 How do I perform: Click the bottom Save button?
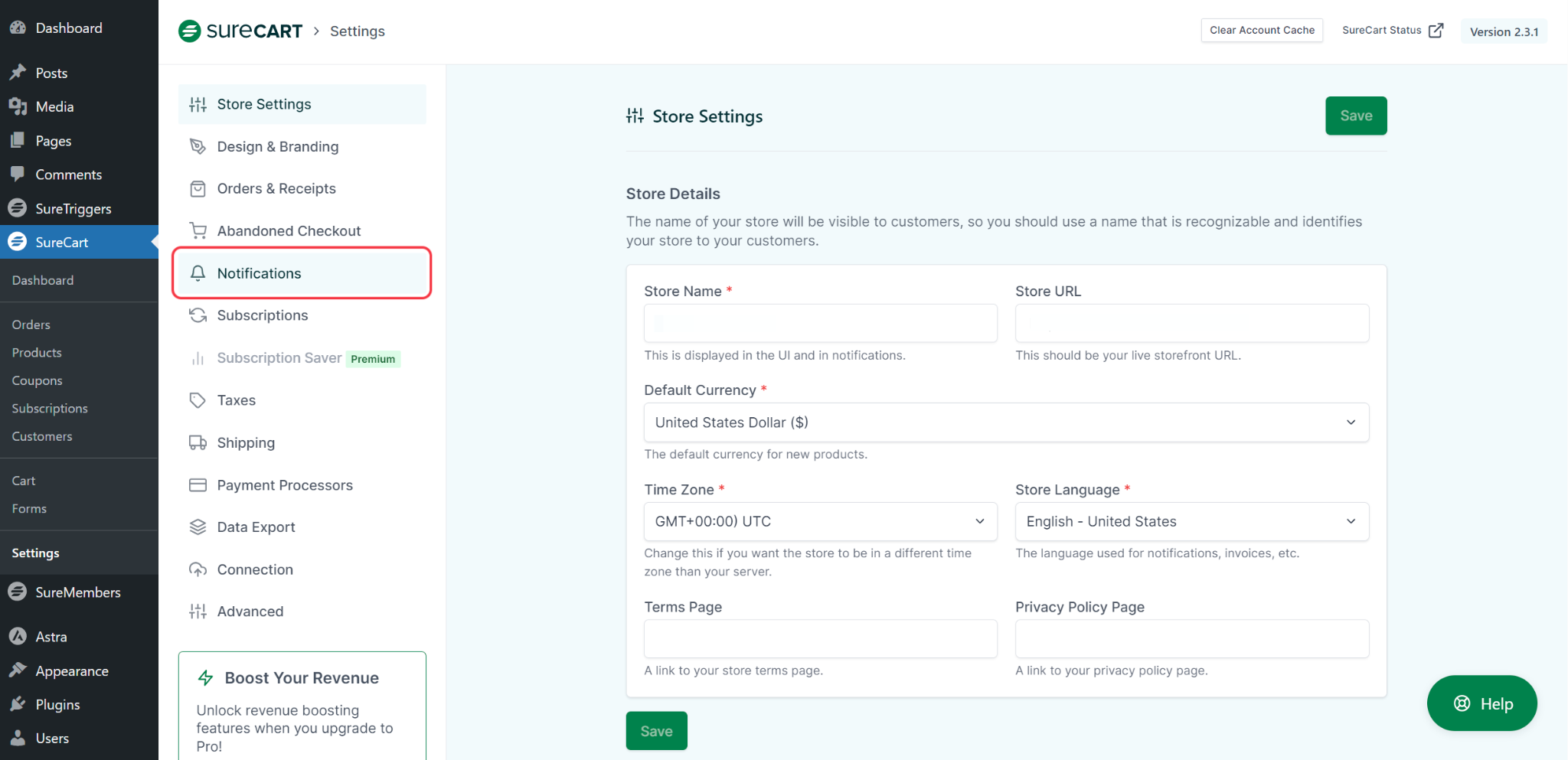point(656,731)
